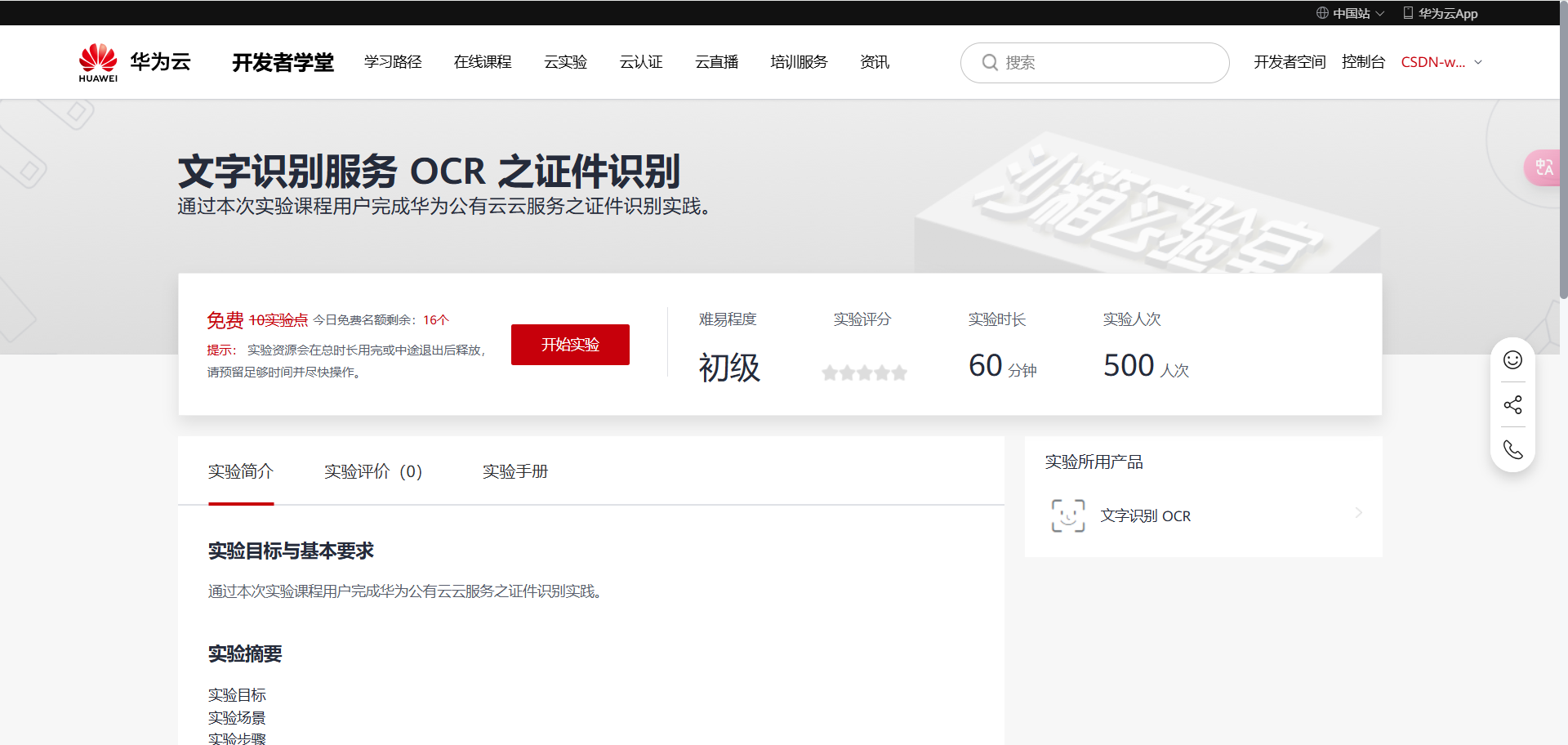Image resolution: width=1568 pixels, height=745 pixels.
Task: Click the smiley feedback icon
Action: click(1512, 360)
